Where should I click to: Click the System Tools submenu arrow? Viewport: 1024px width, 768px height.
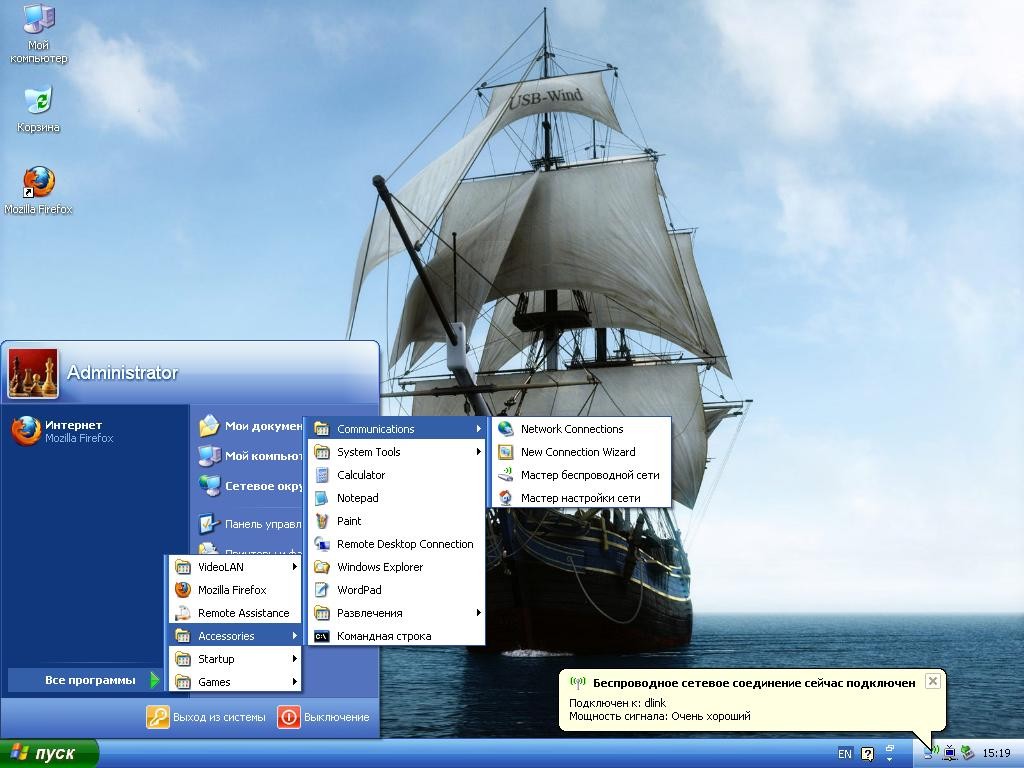click(x=478, y=452)
